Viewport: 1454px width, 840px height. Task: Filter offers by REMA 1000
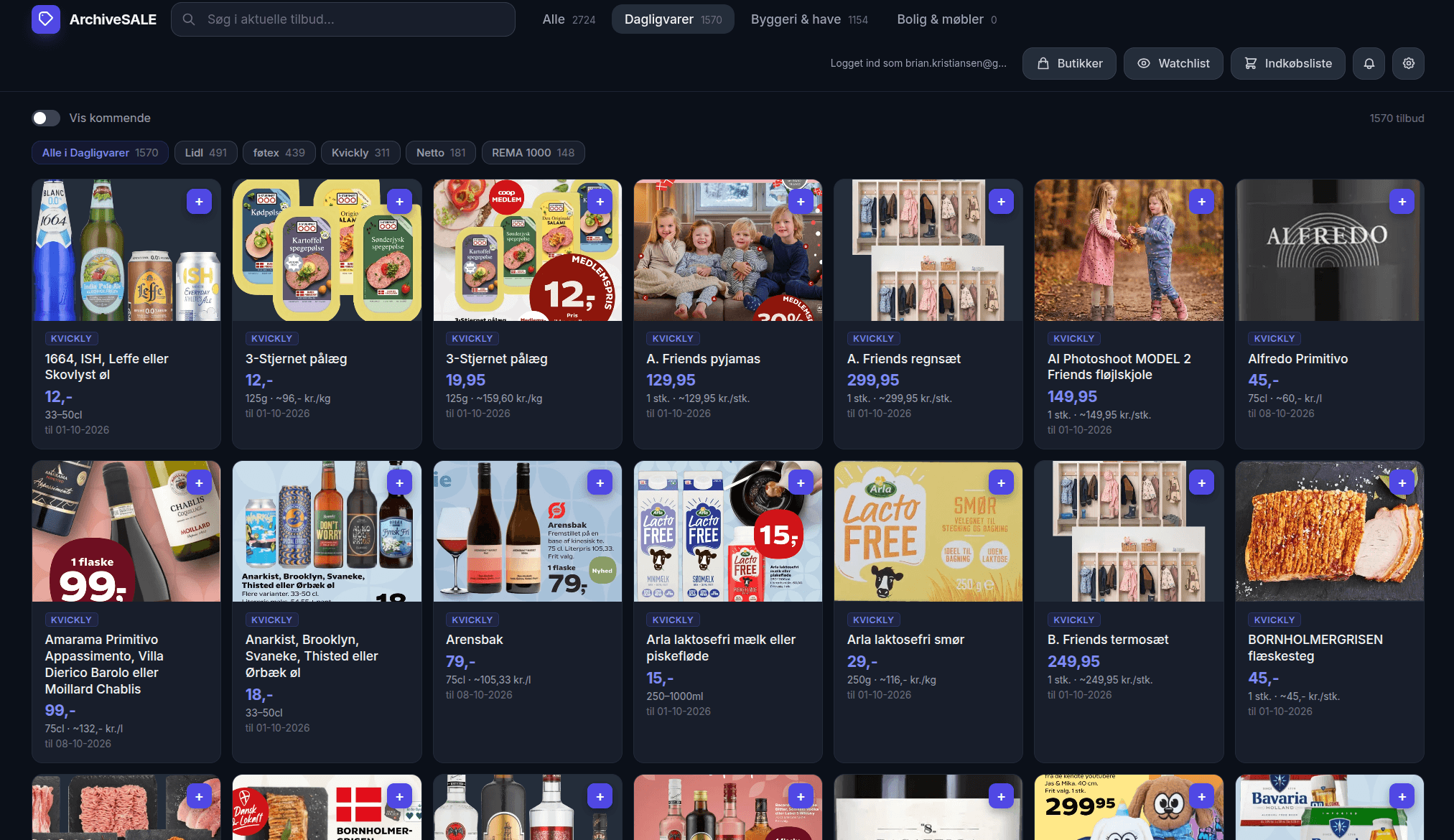pos(533,153)
